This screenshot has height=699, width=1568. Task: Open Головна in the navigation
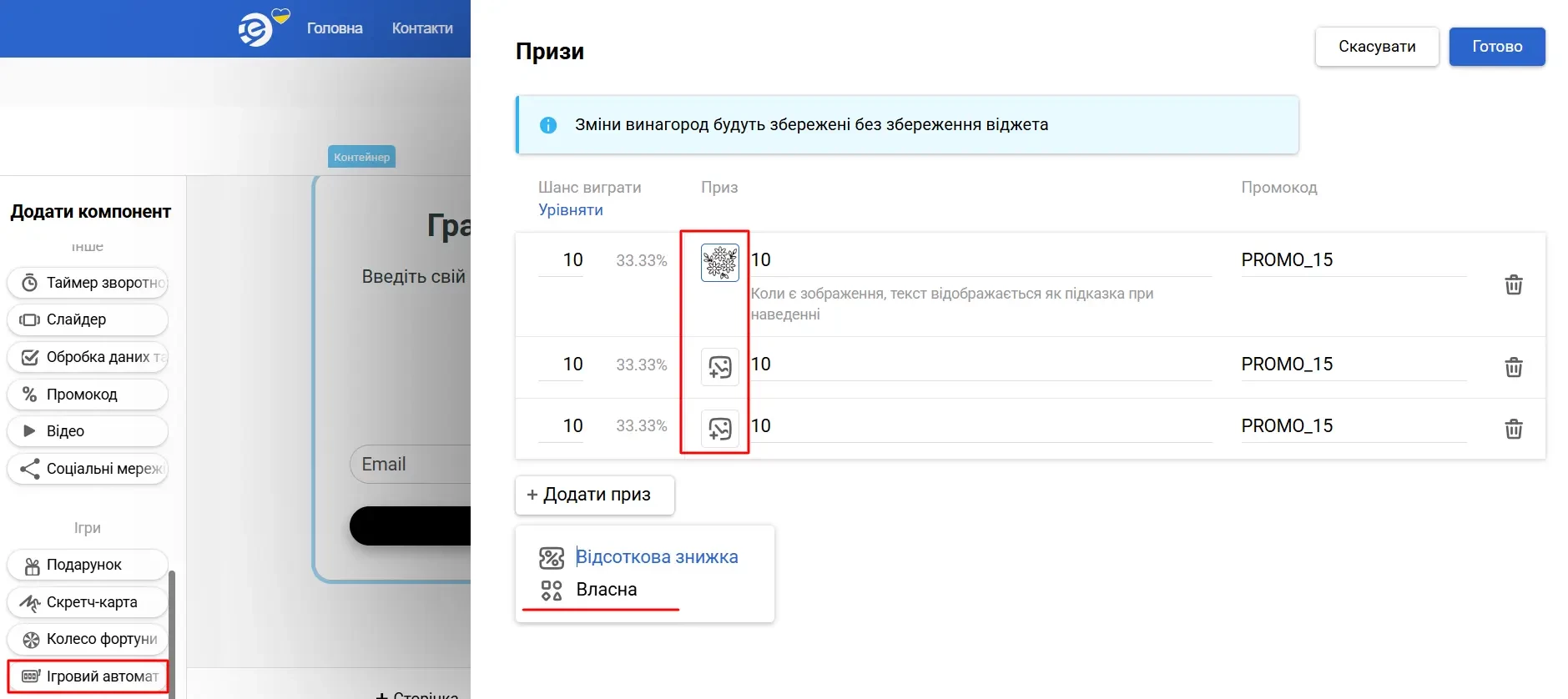tap(335, 28)
